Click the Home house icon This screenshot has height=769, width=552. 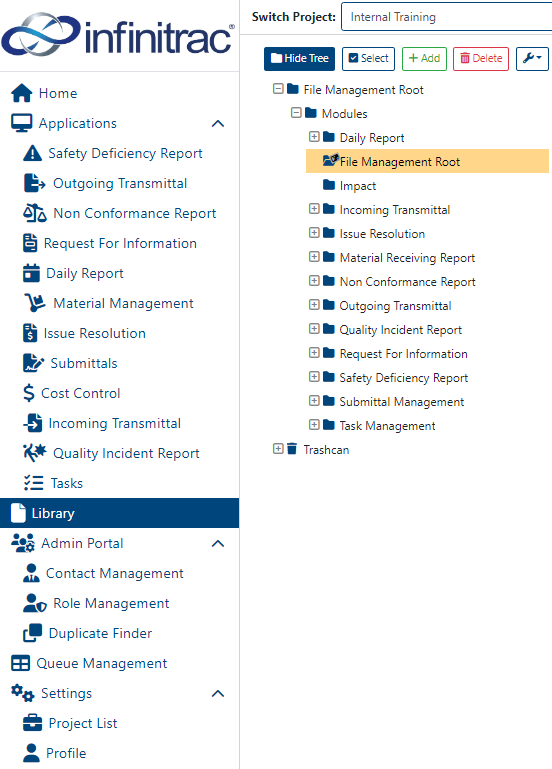tap(22, 93)
